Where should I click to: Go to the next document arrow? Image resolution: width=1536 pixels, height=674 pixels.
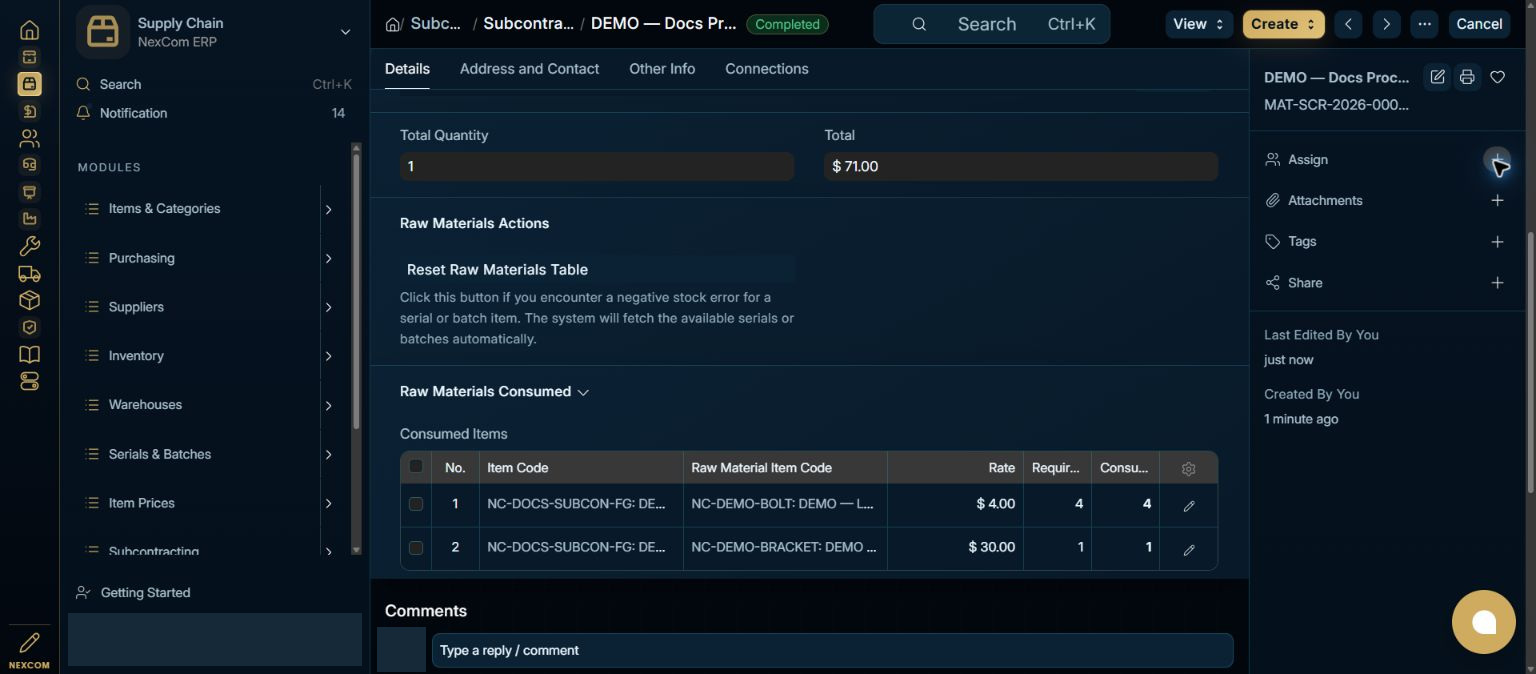pos(1386,24)
